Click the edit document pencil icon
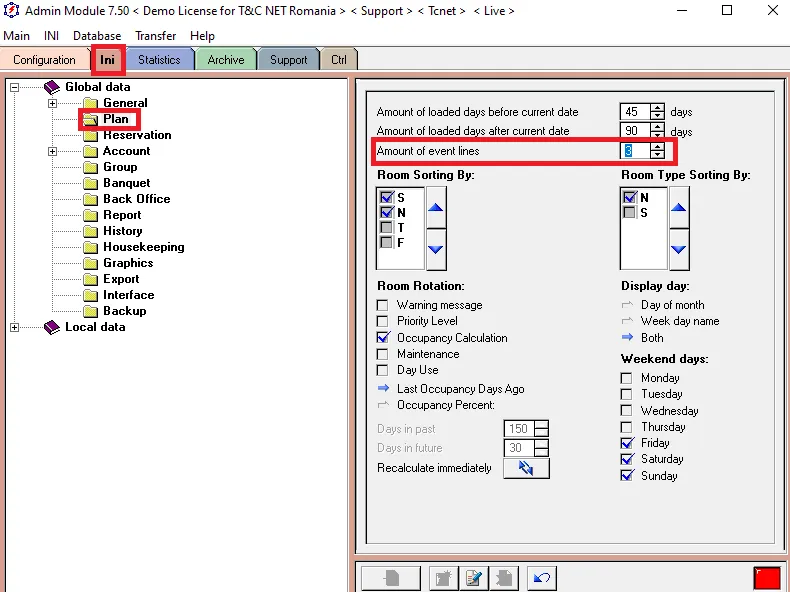Viewport: 790px width, 592px height. 474,577
